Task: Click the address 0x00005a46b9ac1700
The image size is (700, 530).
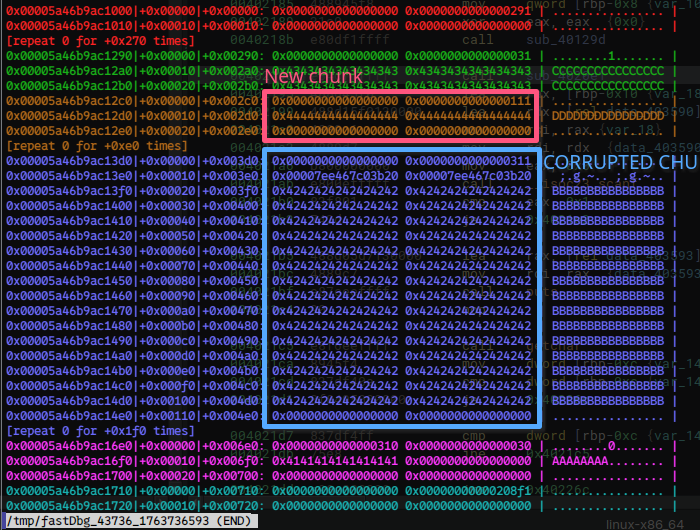Action: pyautogui.click(x=69, y=476)
